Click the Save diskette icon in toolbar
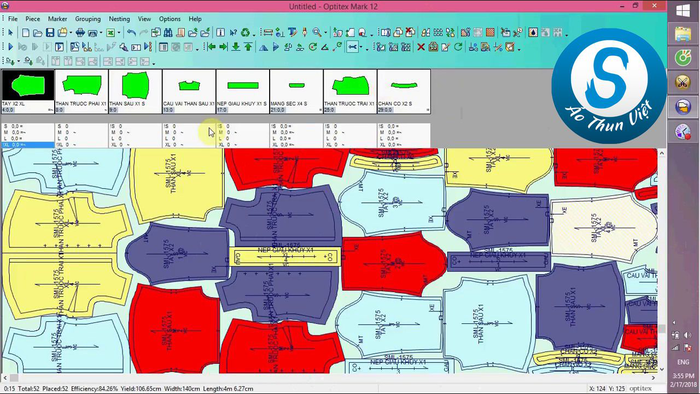 (50, 33)
